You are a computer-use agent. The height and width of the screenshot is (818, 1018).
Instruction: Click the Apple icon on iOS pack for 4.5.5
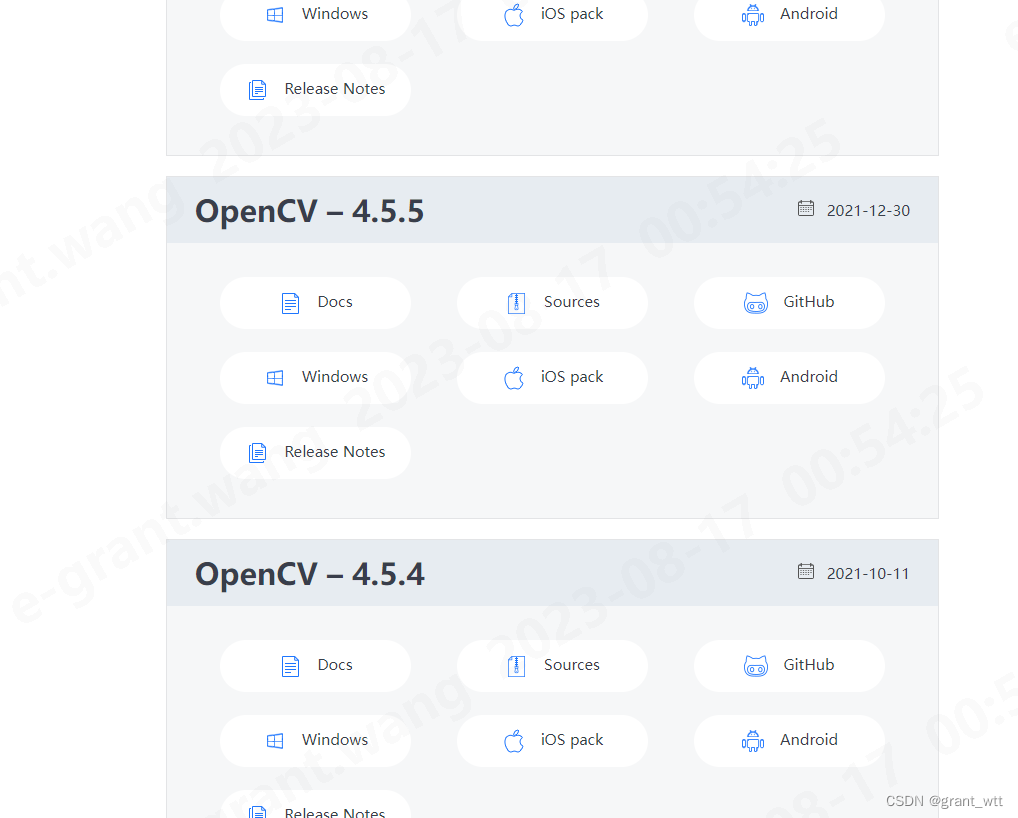(514, 378)
